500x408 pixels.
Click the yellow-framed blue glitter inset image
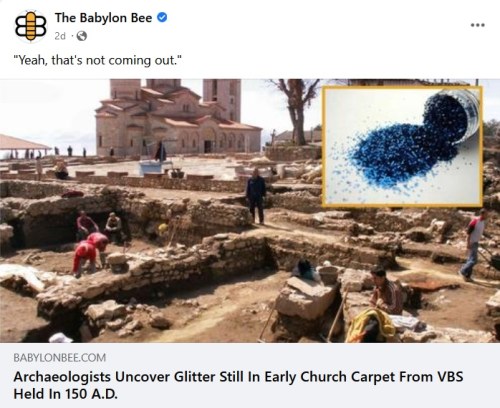[x=402, y=146]
